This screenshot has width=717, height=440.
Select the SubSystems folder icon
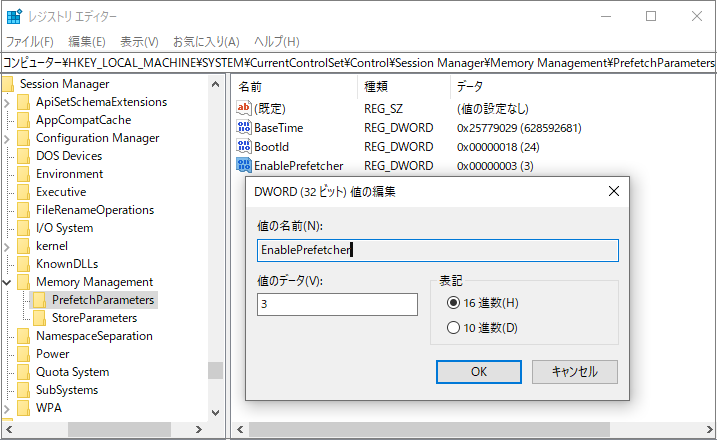tap(23, 390)
